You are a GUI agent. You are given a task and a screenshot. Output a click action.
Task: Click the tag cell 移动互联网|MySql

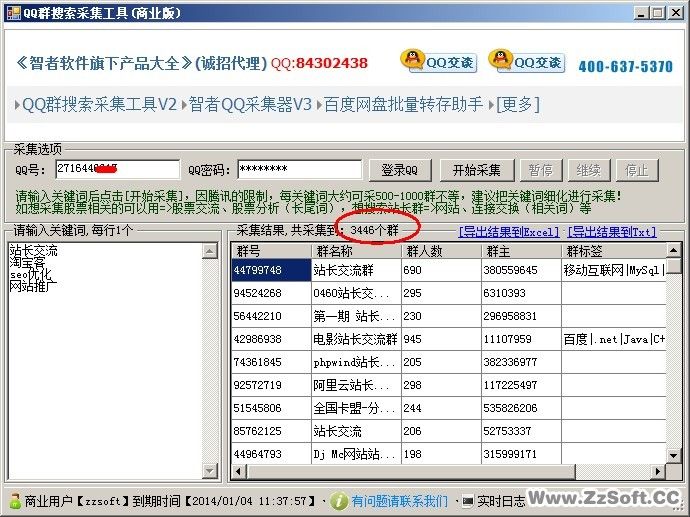(614, 270)
